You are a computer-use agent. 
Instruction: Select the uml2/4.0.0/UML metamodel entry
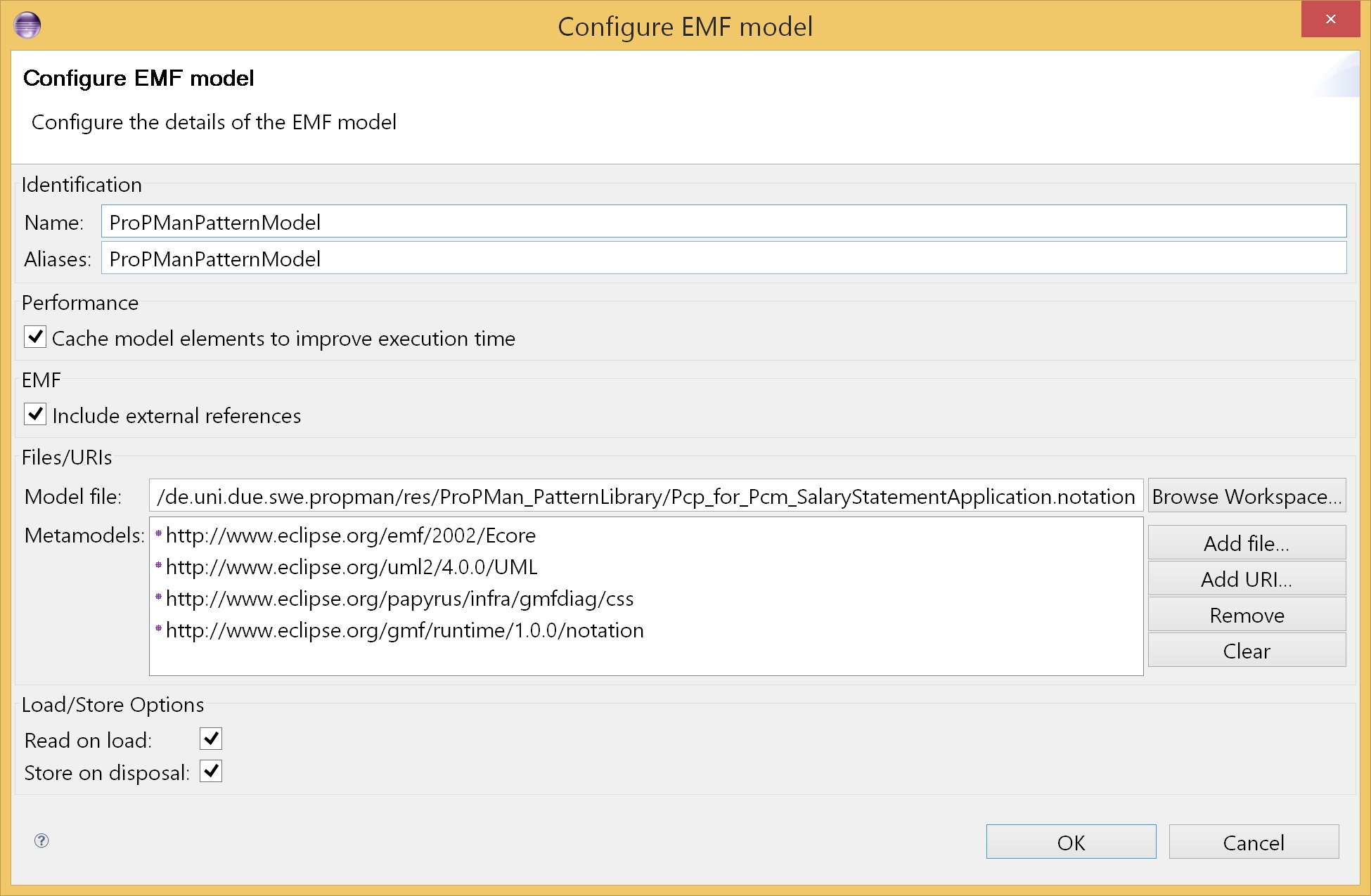352,567
